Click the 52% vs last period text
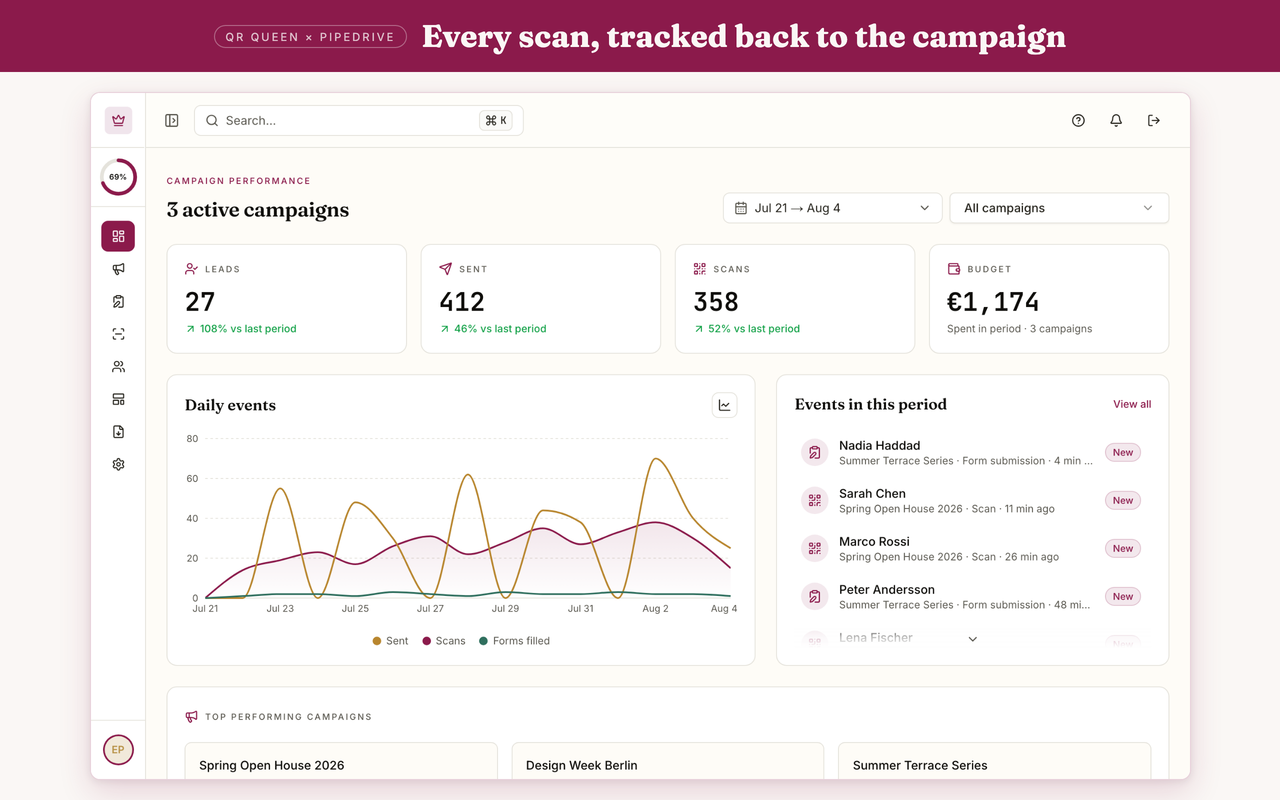The width and height of the screenshot is (1280, 800). pyautogui.click(x=754, y=329)
